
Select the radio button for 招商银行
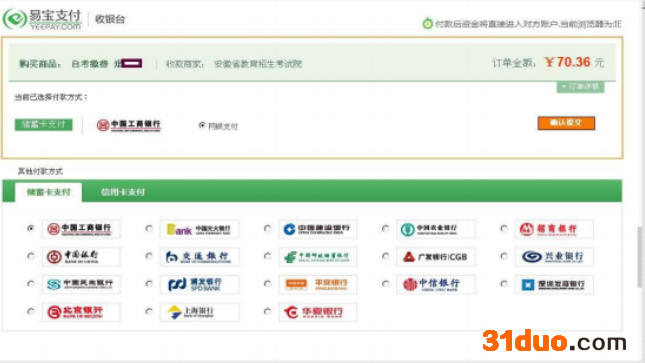click(x=504, y=228)
